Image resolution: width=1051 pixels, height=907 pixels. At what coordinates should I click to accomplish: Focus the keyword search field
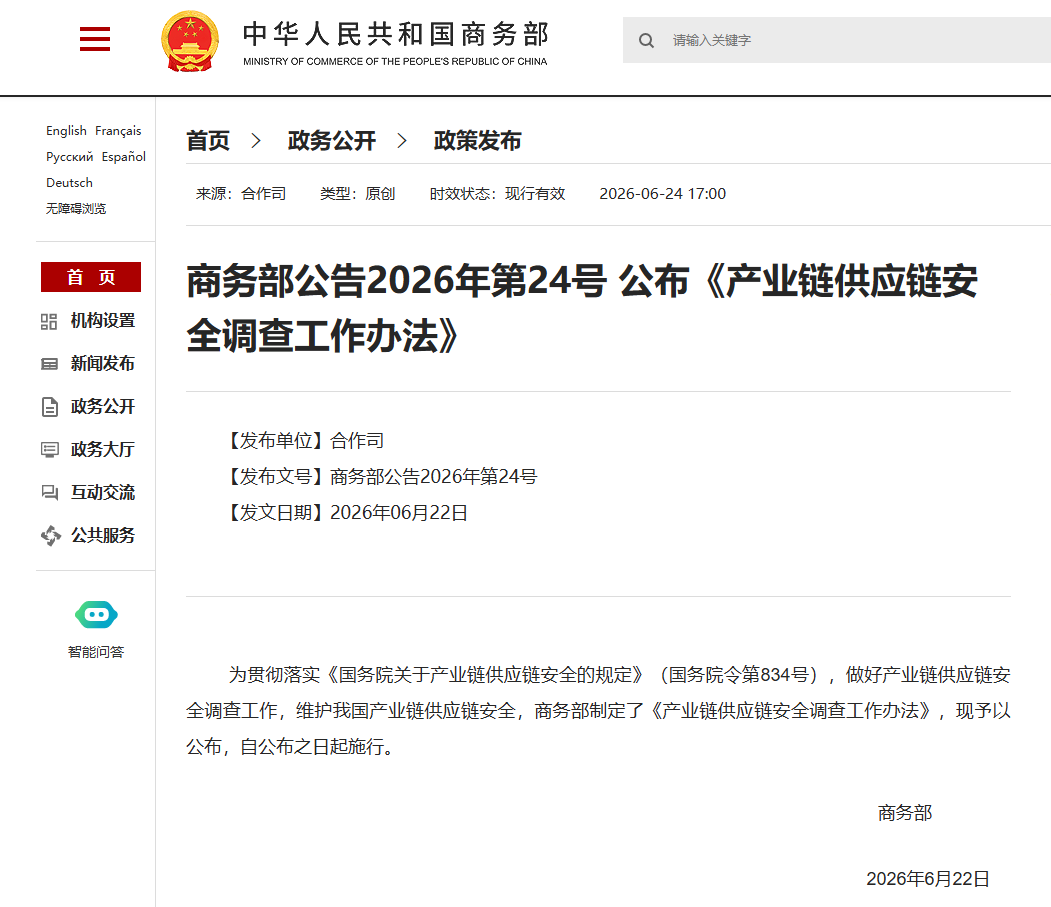837,40
